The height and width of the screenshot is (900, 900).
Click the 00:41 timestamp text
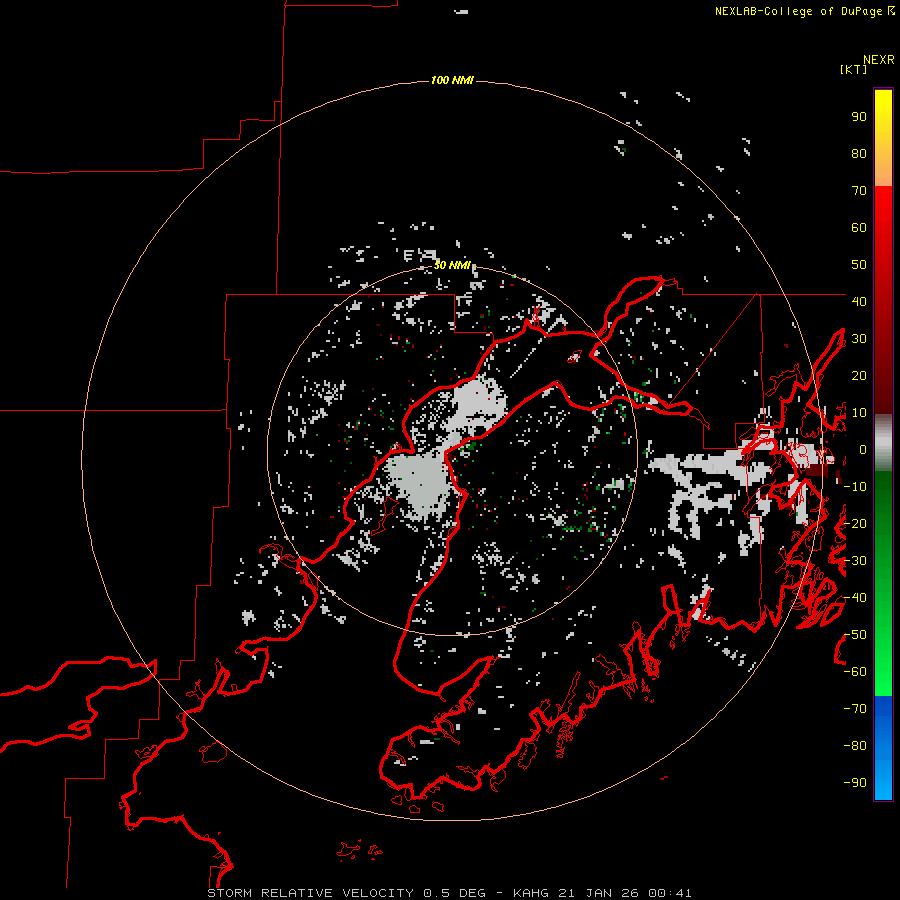tap(670, 893)
